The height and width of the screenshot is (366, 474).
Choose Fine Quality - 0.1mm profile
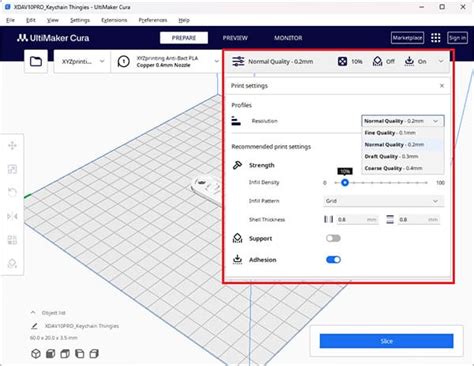tap(403, 133)
